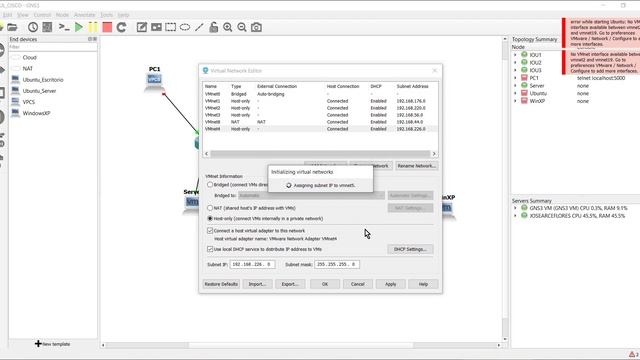Open the Bridged to dropdown

tap(311, 196)
